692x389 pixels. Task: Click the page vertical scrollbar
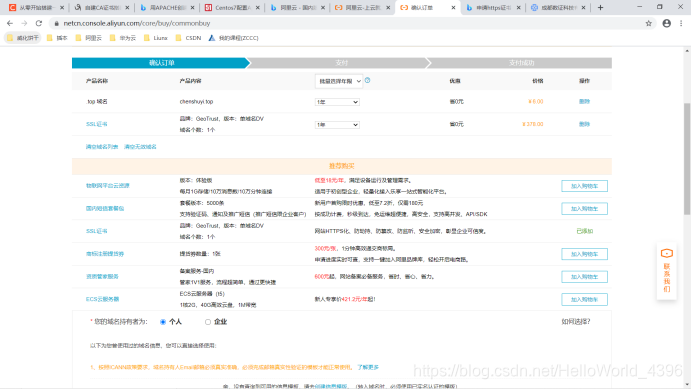pyautogui.click(x=687, y=159)
